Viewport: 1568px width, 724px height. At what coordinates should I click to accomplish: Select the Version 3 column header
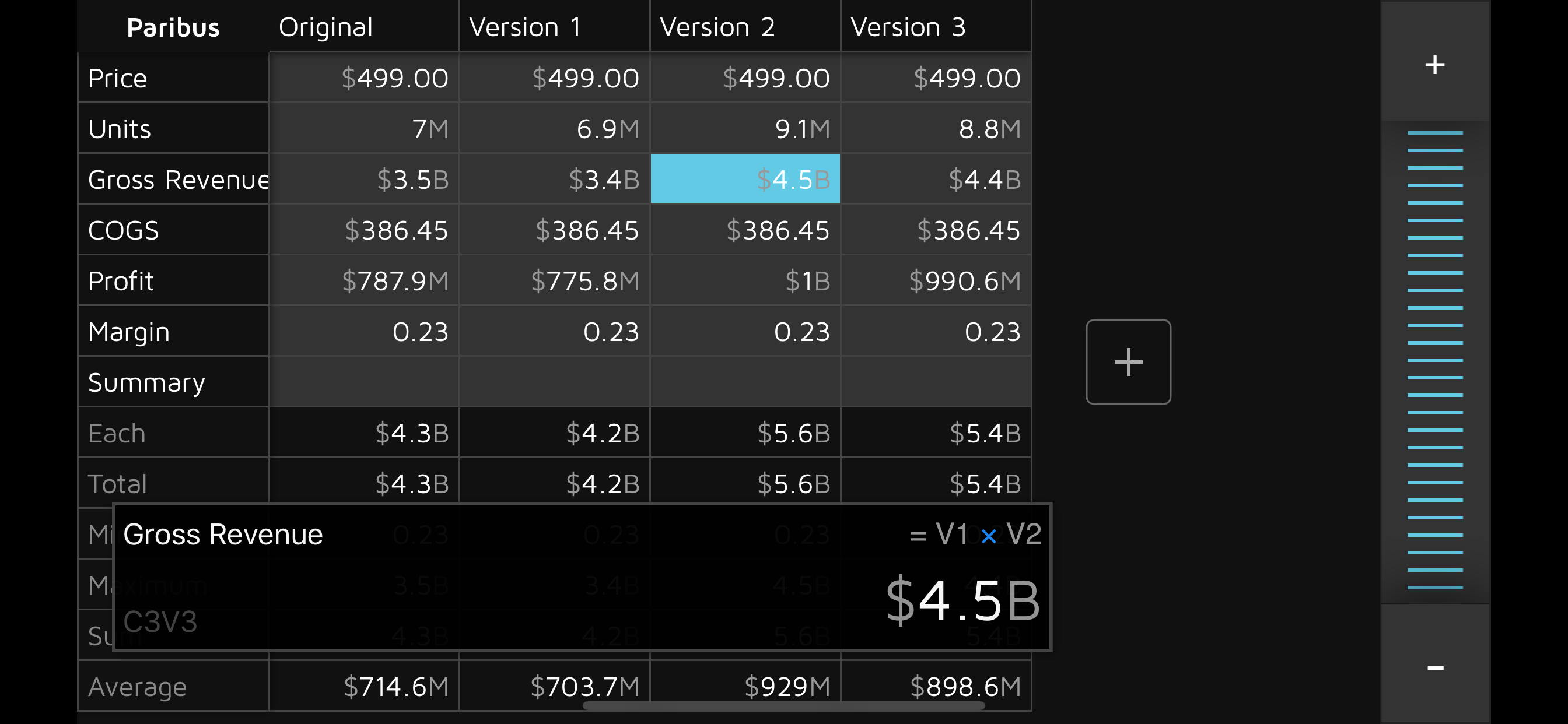point(936,27)
